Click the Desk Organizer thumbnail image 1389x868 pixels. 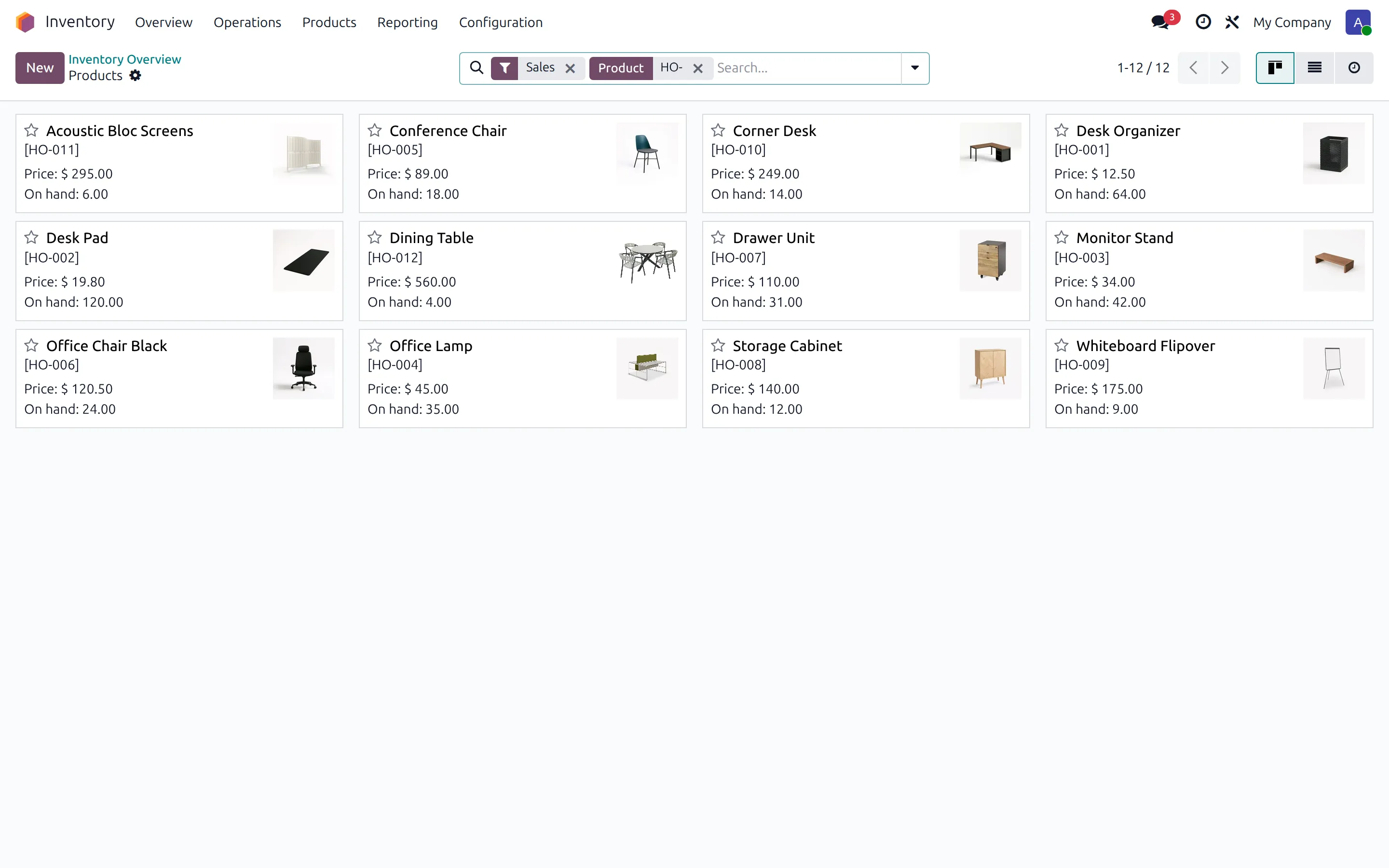tap(1334, 153)
